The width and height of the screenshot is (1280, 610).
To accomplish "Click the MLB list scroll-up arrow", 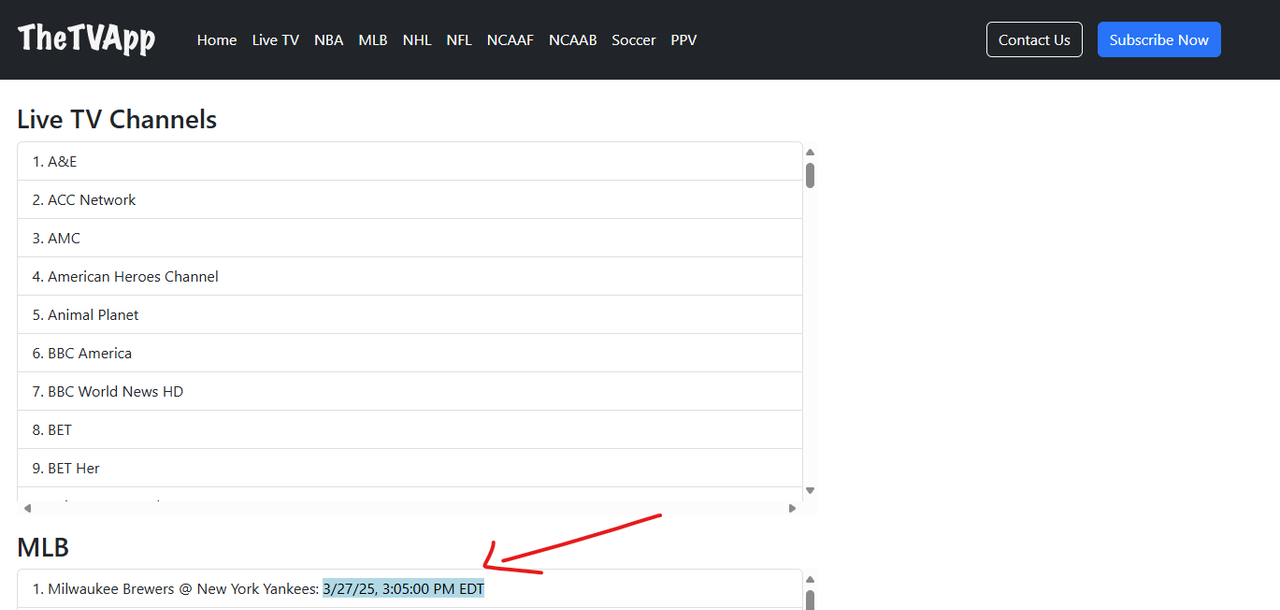I will point(810,580).
